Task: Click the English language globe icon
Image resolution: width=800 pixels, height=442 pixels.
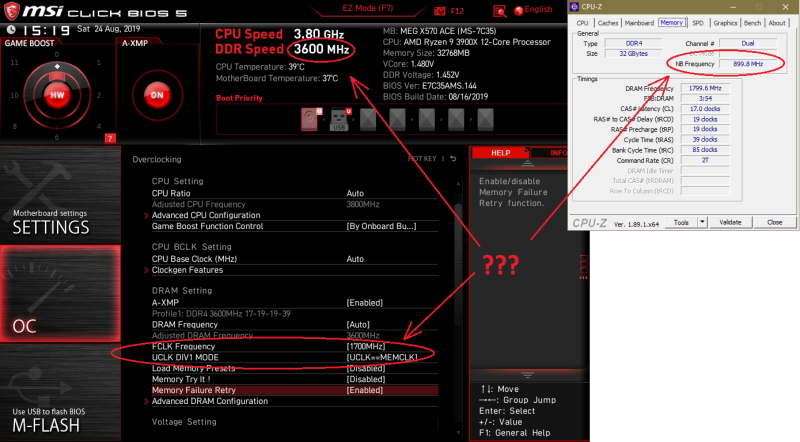Action: pos(518,10)
